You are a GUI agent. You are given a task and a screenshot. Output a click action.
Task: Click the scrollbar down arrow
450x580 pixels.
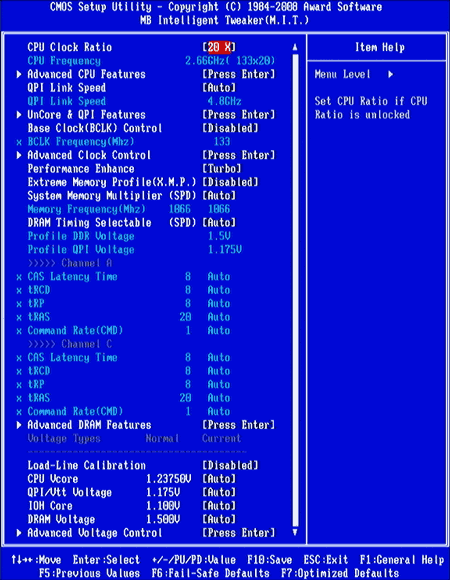pos(295,533)
